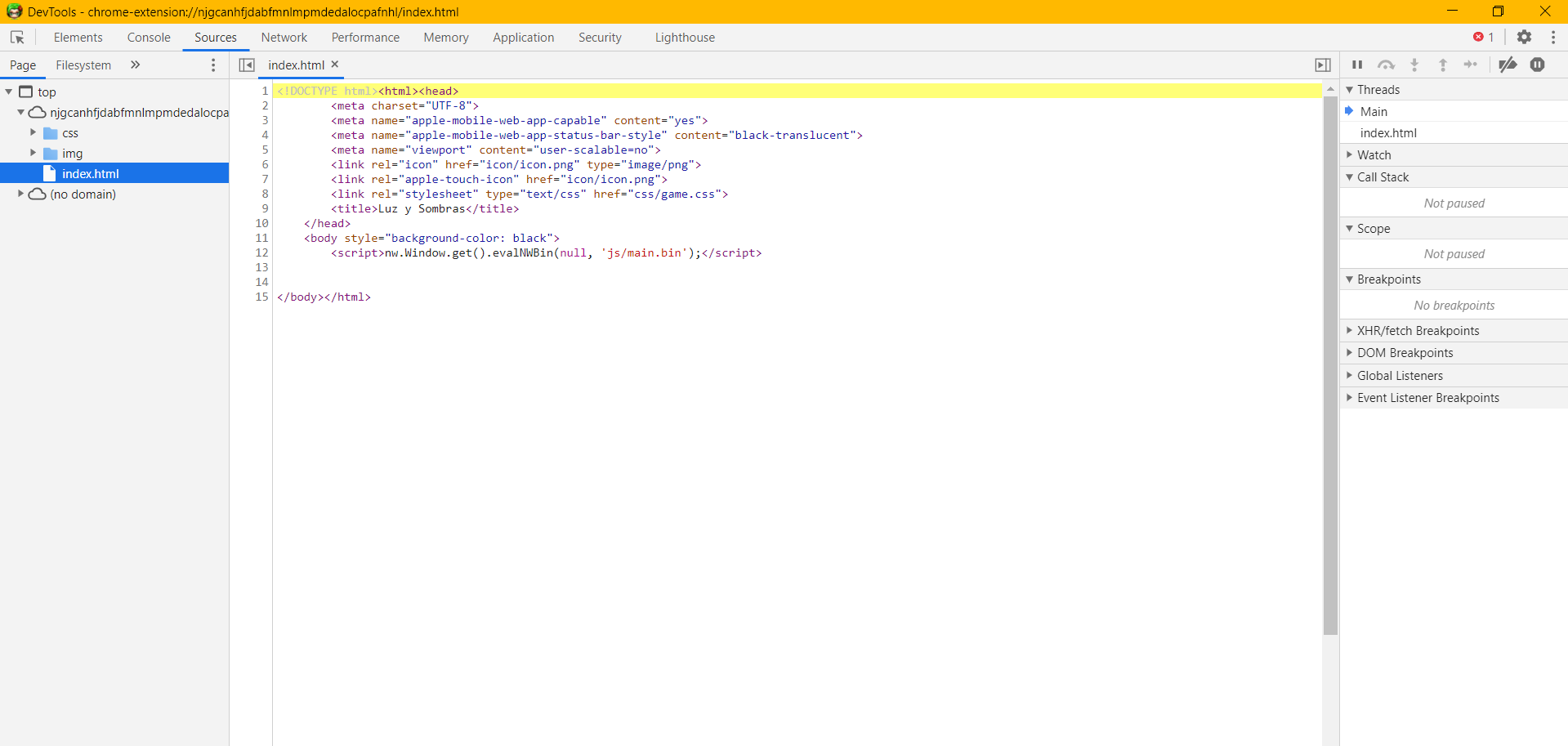This screenshot has height=746, width=1568.
Task: Show more navigator tabs chevron
Action: pyautogui.click(x=136, y=65)
